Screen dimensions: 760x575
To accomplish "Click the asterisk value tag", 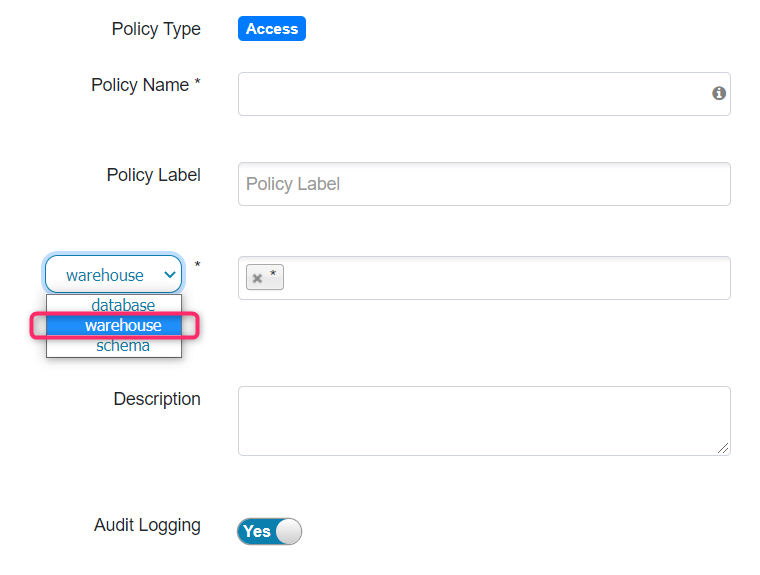I will (265, 277).
